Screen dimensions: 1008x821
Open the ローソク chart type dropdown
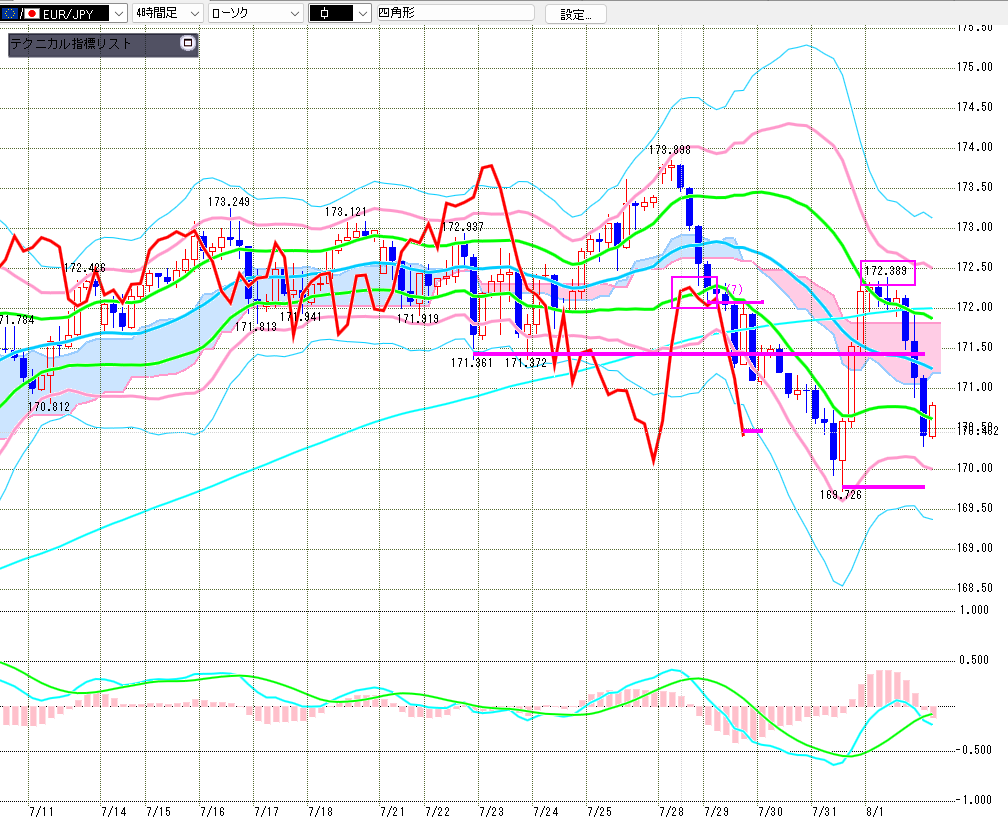coord(255,13)
